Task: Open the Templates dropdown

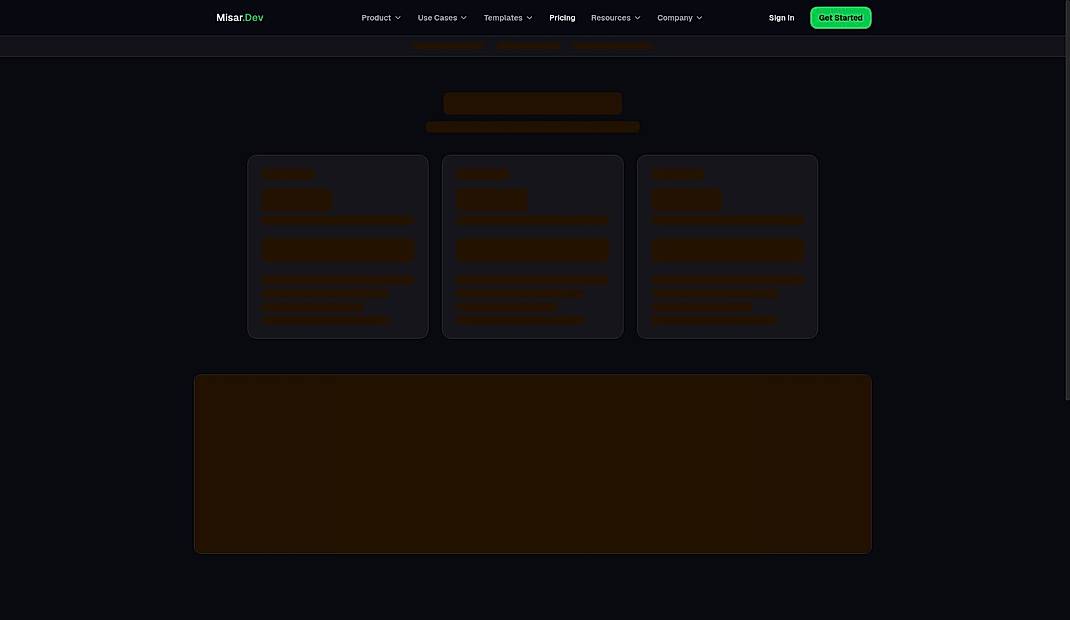Action: 508,18
